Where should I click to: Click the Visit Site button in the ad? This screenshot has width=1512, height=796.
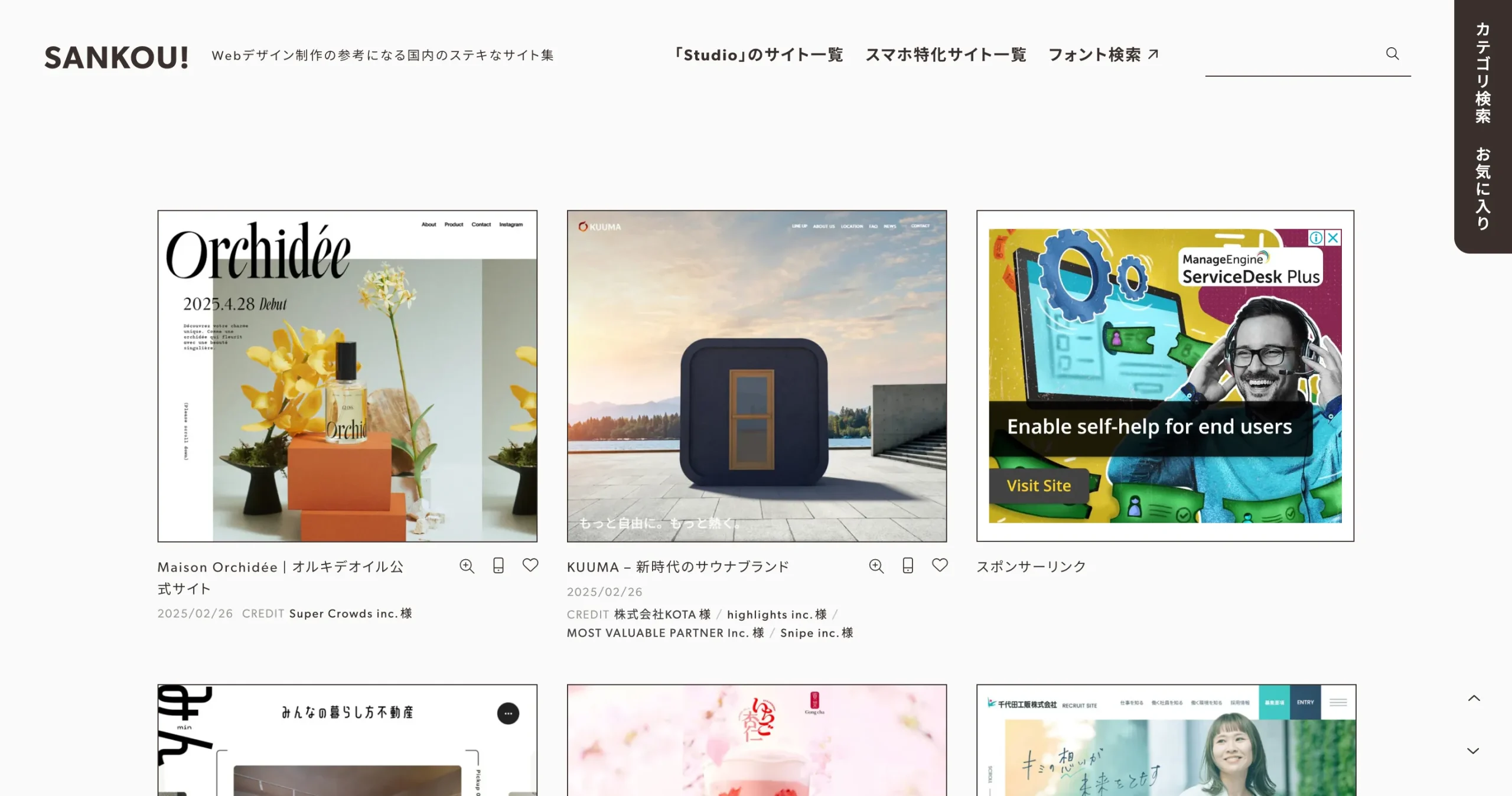coord(1038,485)
